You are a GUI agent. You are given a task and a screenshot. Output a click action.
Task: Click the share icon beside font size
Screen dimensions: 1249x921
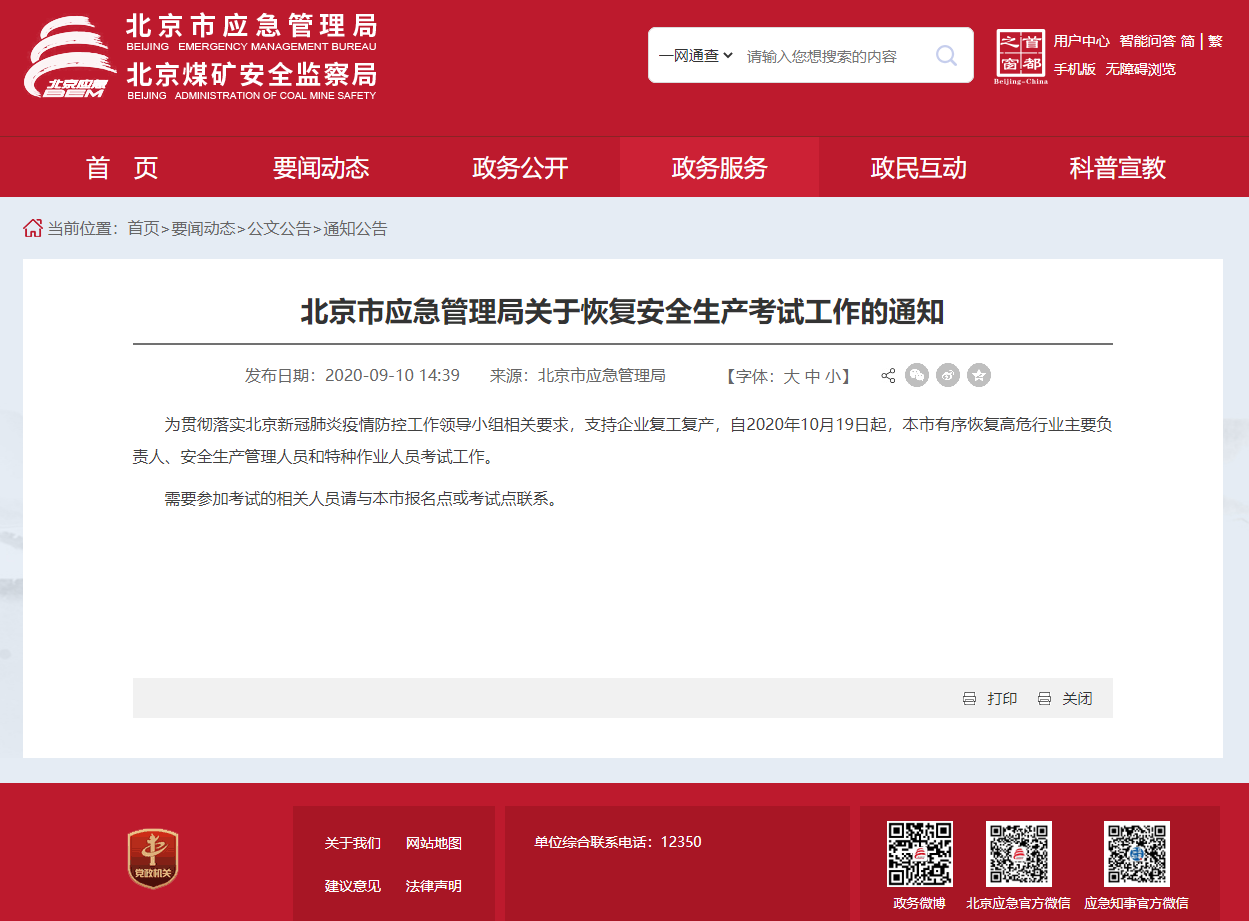888,376
